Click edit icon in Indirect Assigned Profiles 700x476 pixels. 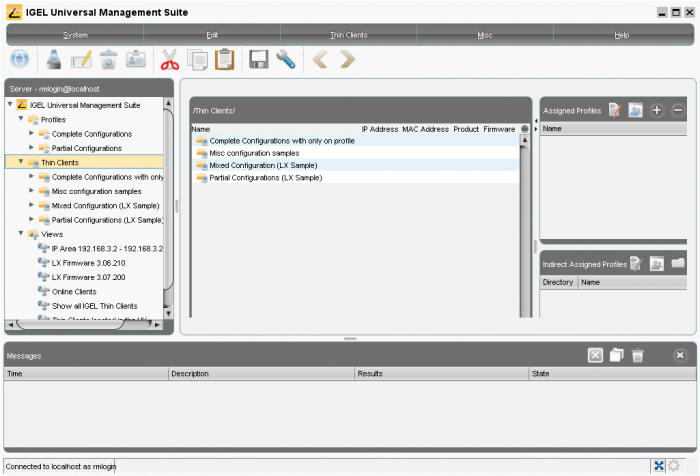click(x=636, y=263)
